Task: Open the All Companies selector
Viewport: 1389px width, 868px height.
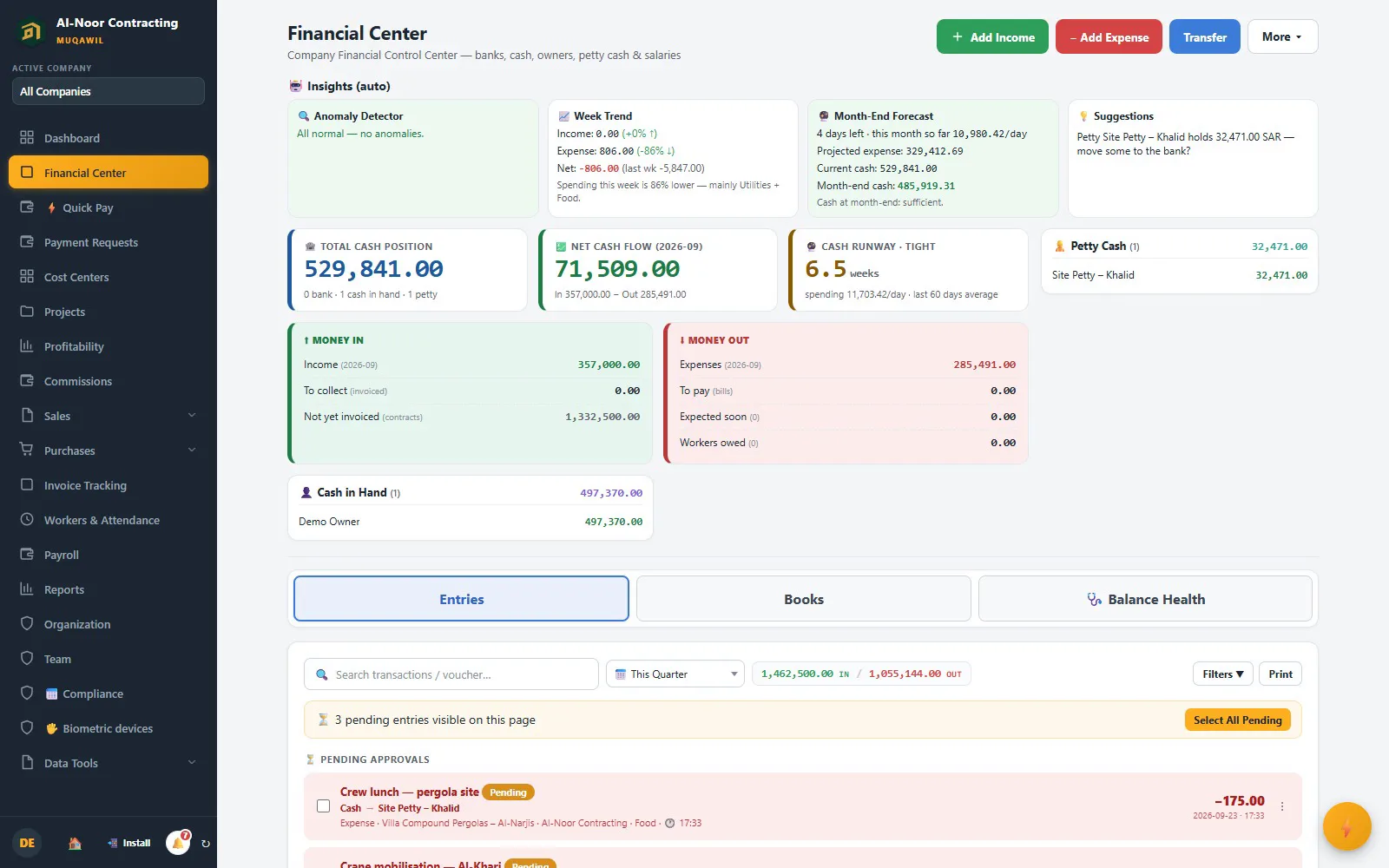Action: coord(109,91)
